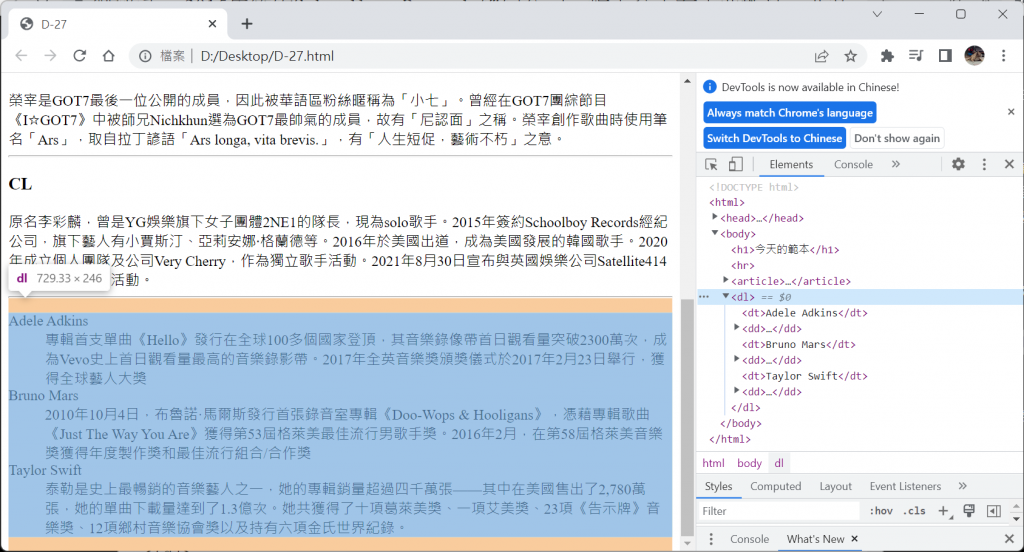Toggle :hov element state panel
Image resolution: width=1024 pixels, height=552 pixels.
tap(881, 511)
